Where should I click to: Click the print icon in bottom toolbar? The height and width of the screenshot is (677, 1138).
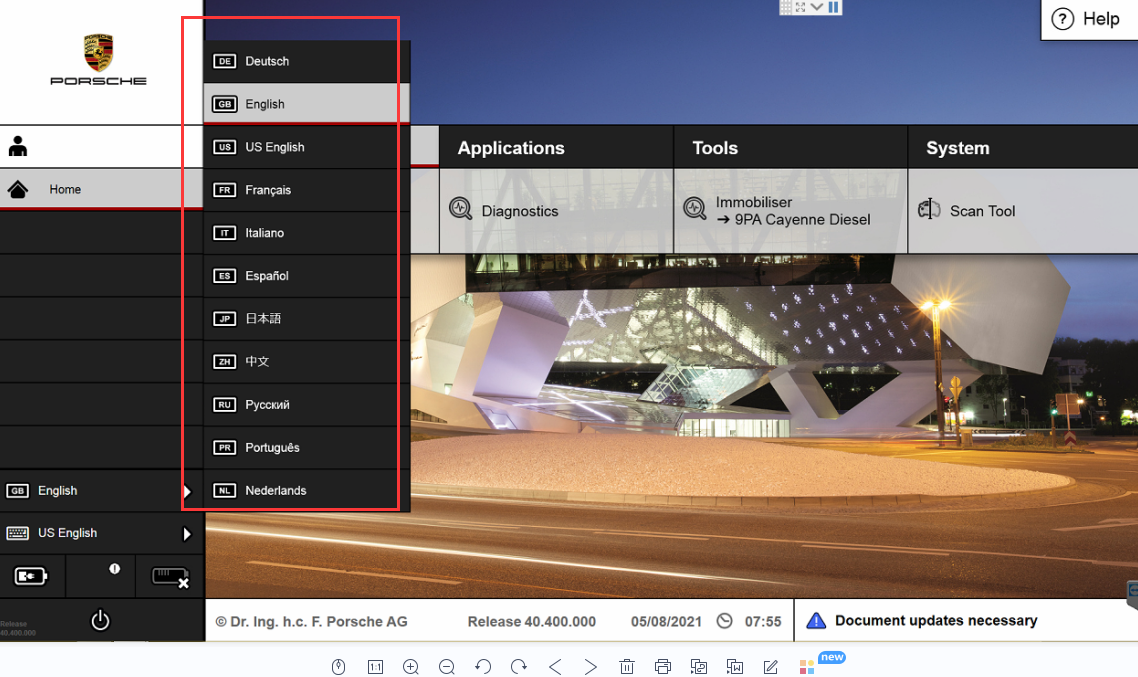pyautogui.click(x=662, y=667)
